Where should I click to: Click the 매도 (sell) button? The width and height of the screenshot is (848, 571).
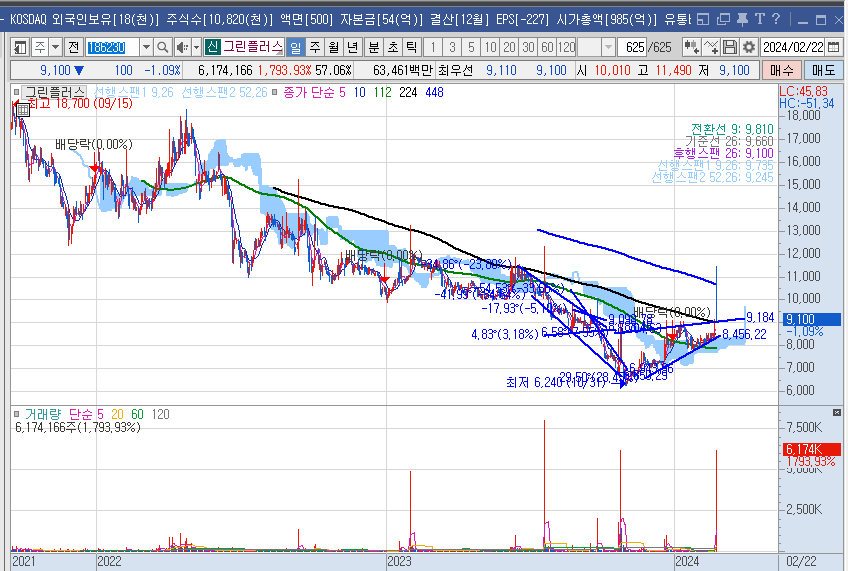(824, 70)
